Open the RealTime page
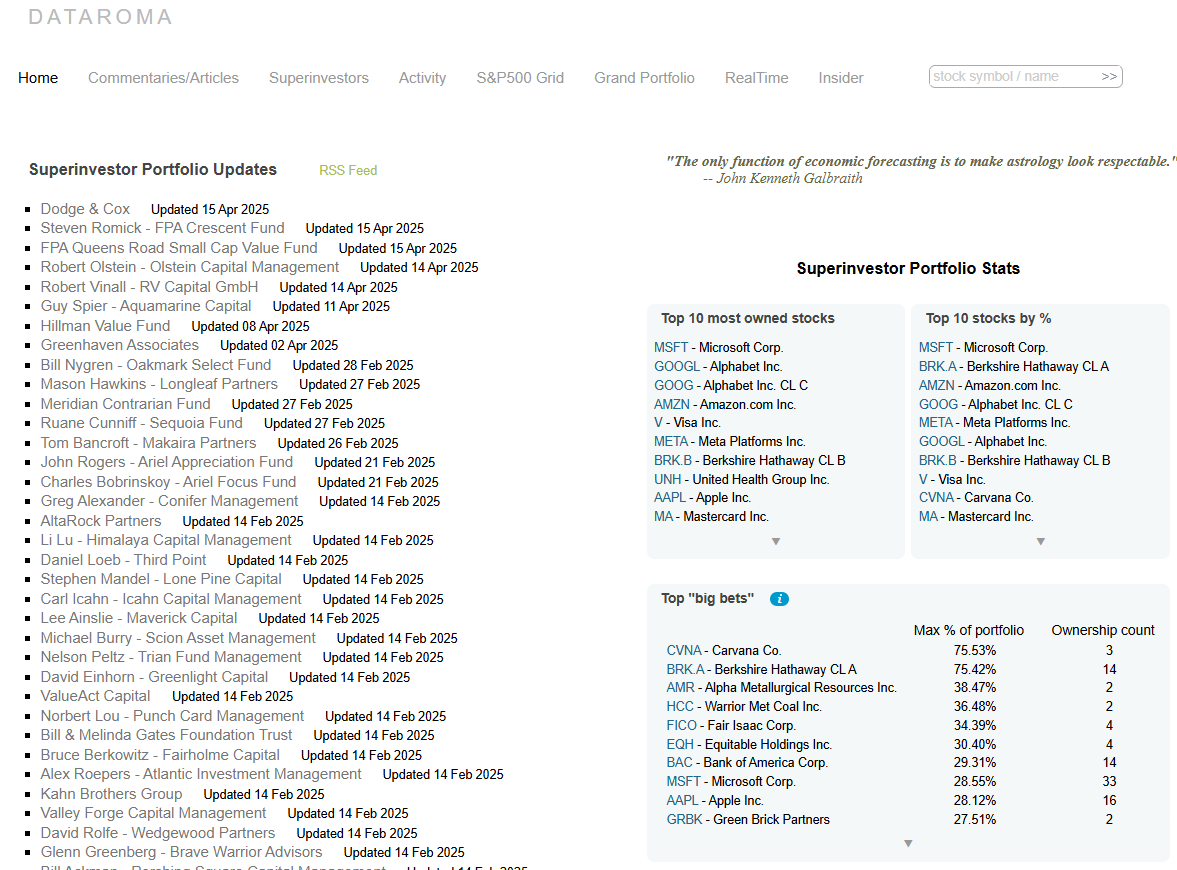This screenshot has height=870, width=1177. click(757, 78)
